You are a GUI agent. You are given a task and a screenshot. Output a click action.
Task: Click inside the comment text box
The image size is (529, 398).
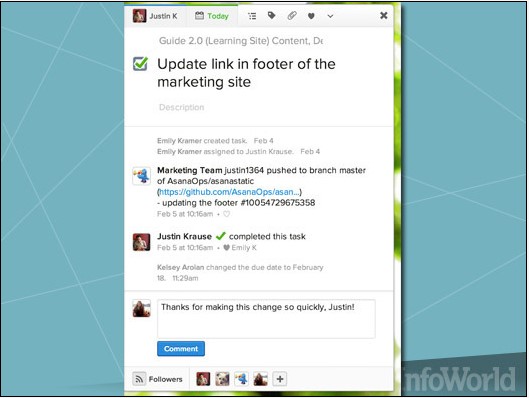pos(266,319)
